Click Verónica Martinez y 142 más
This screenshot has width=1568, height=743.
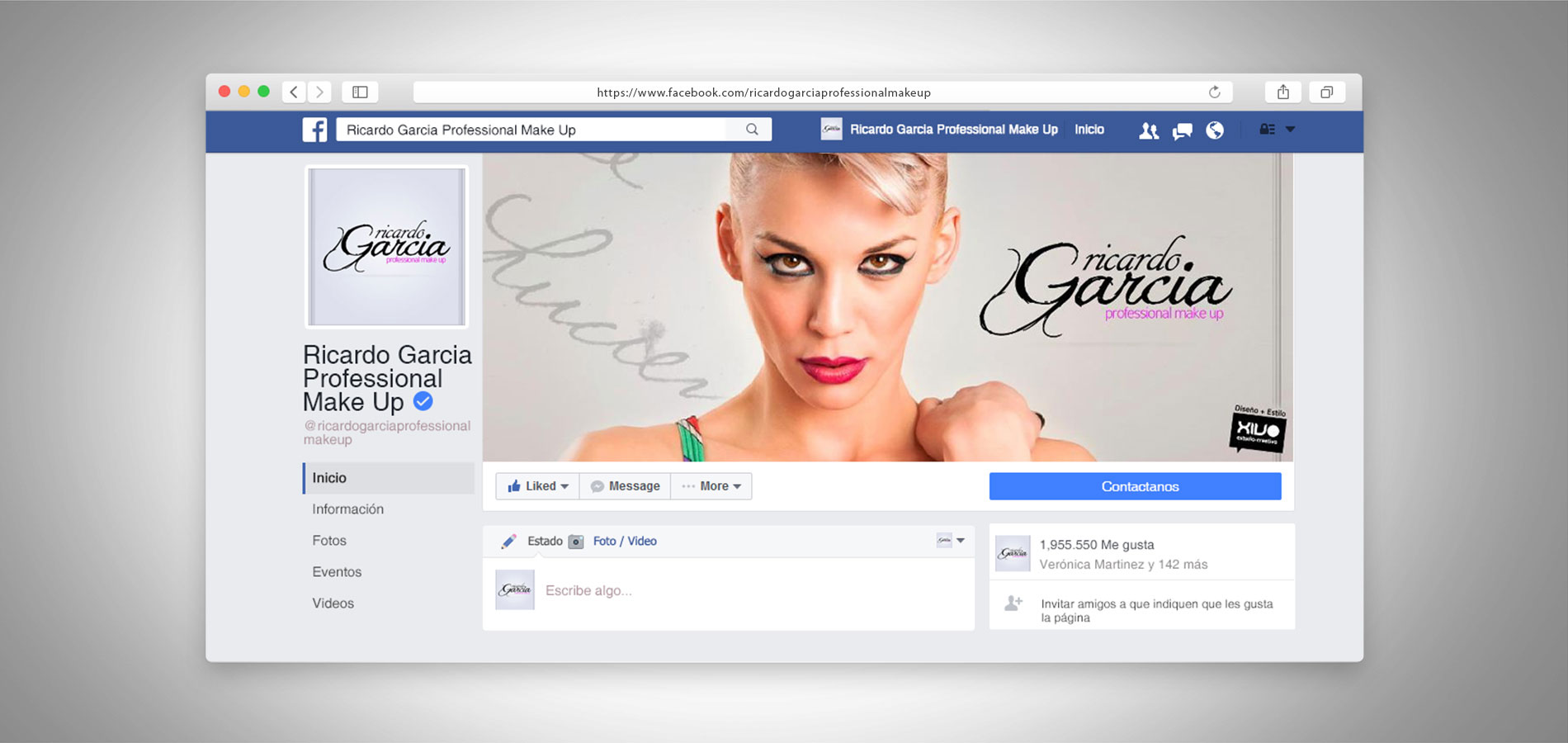point(1123,565)
